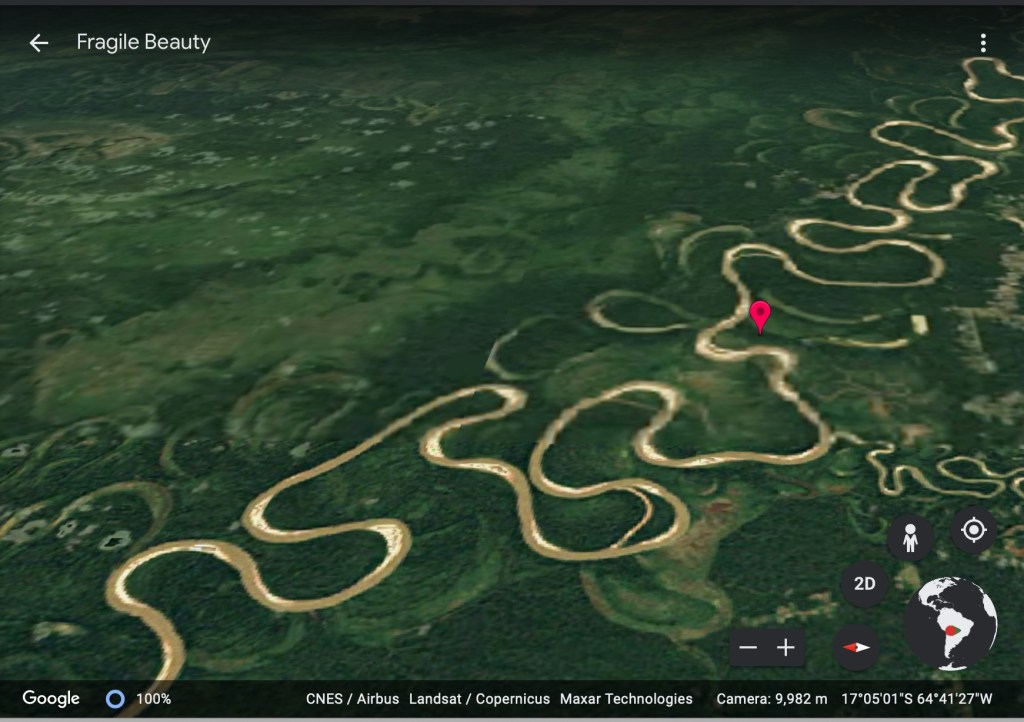Click the red placemark pin on the river

[x=760, y=316]
